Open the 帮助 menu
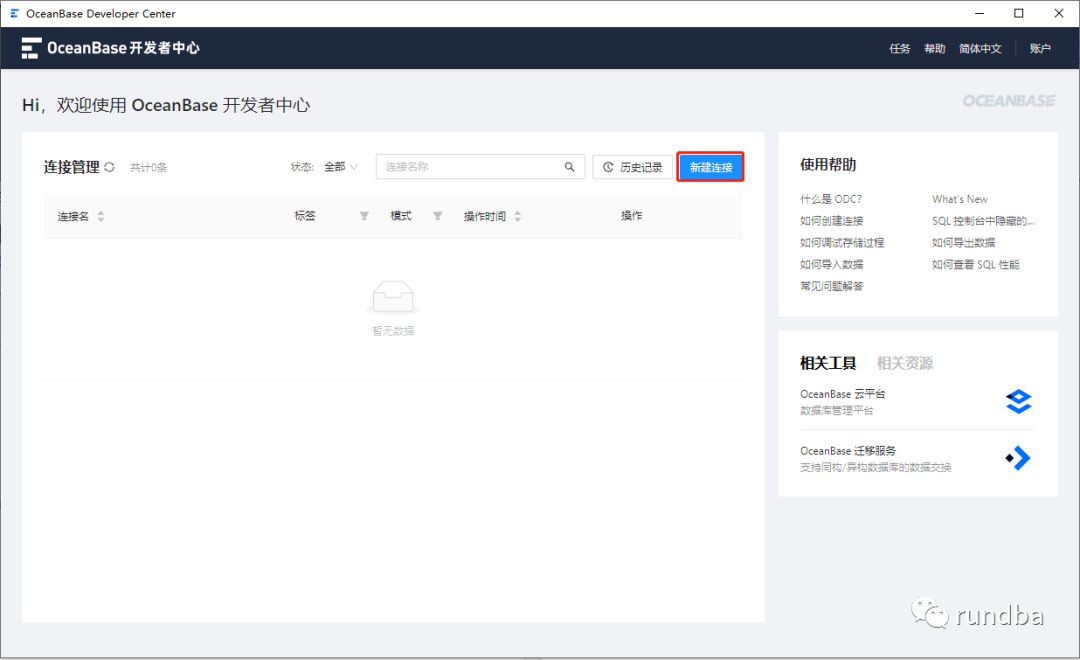 coord(935,48)
